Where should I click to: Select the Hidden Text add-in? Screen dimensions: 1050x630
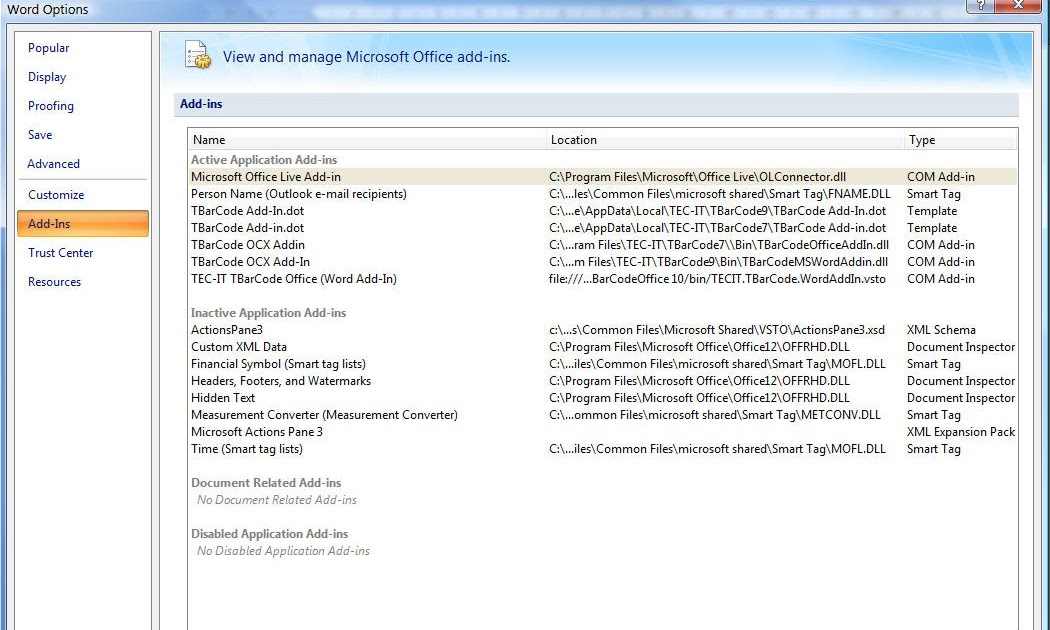[x=603, y=398]
